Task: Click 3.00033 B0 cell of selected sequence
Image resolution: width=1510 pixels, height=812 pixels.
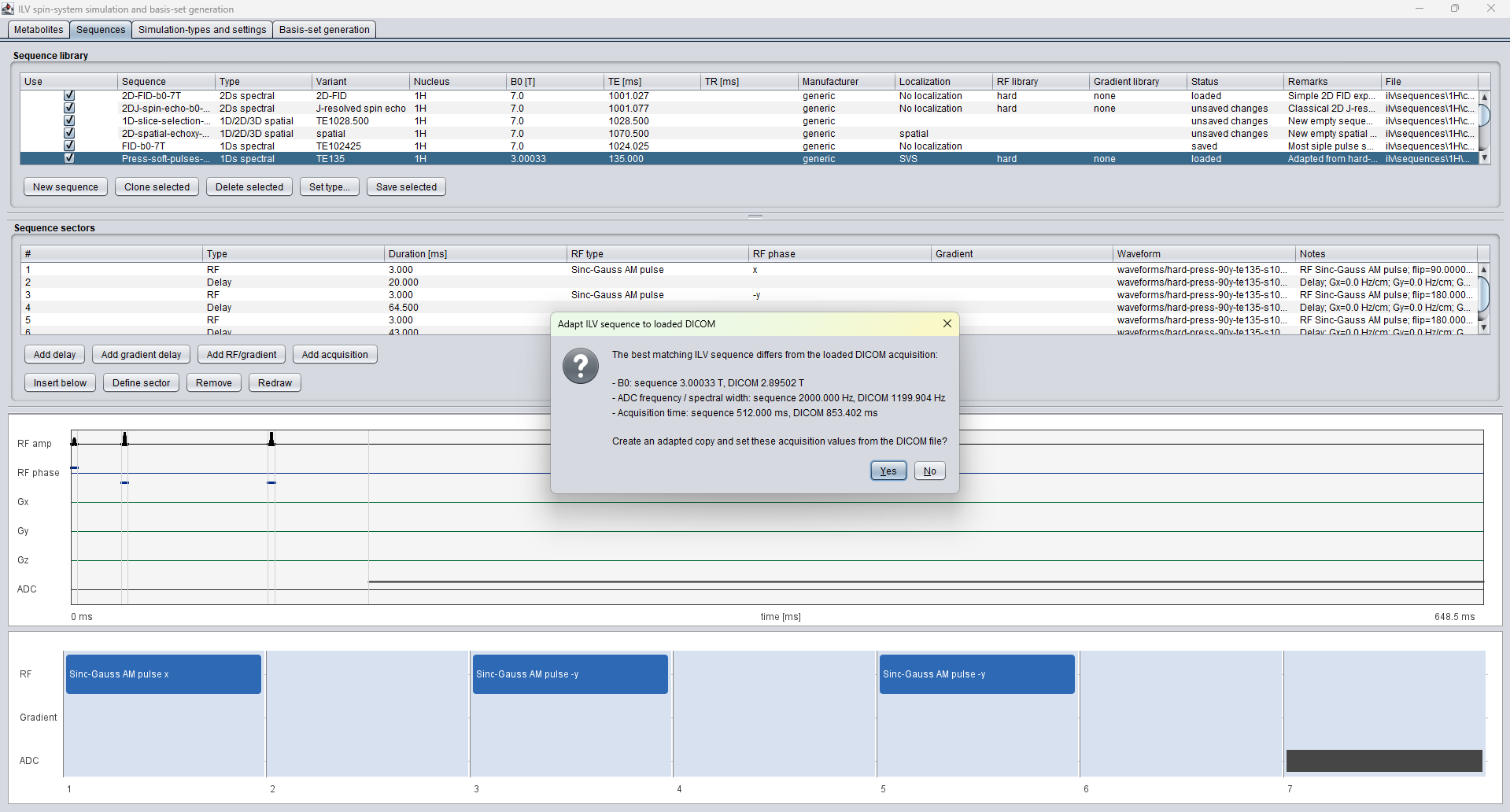Action: [555, 159]
